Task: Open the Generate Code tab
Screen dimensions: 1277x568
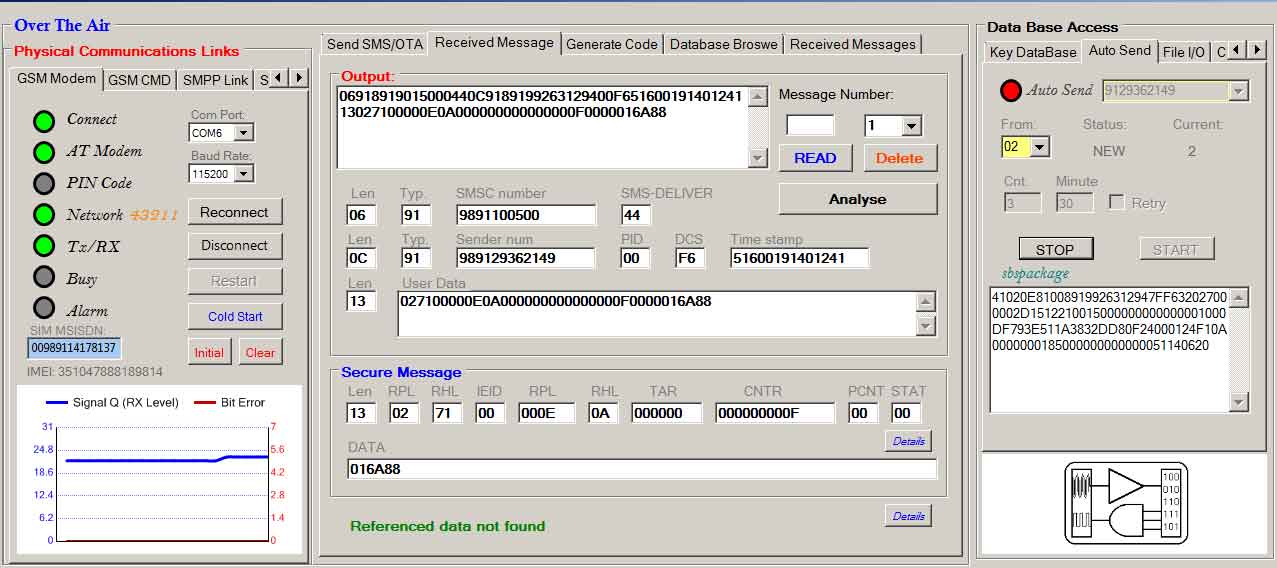Action: 612,44
